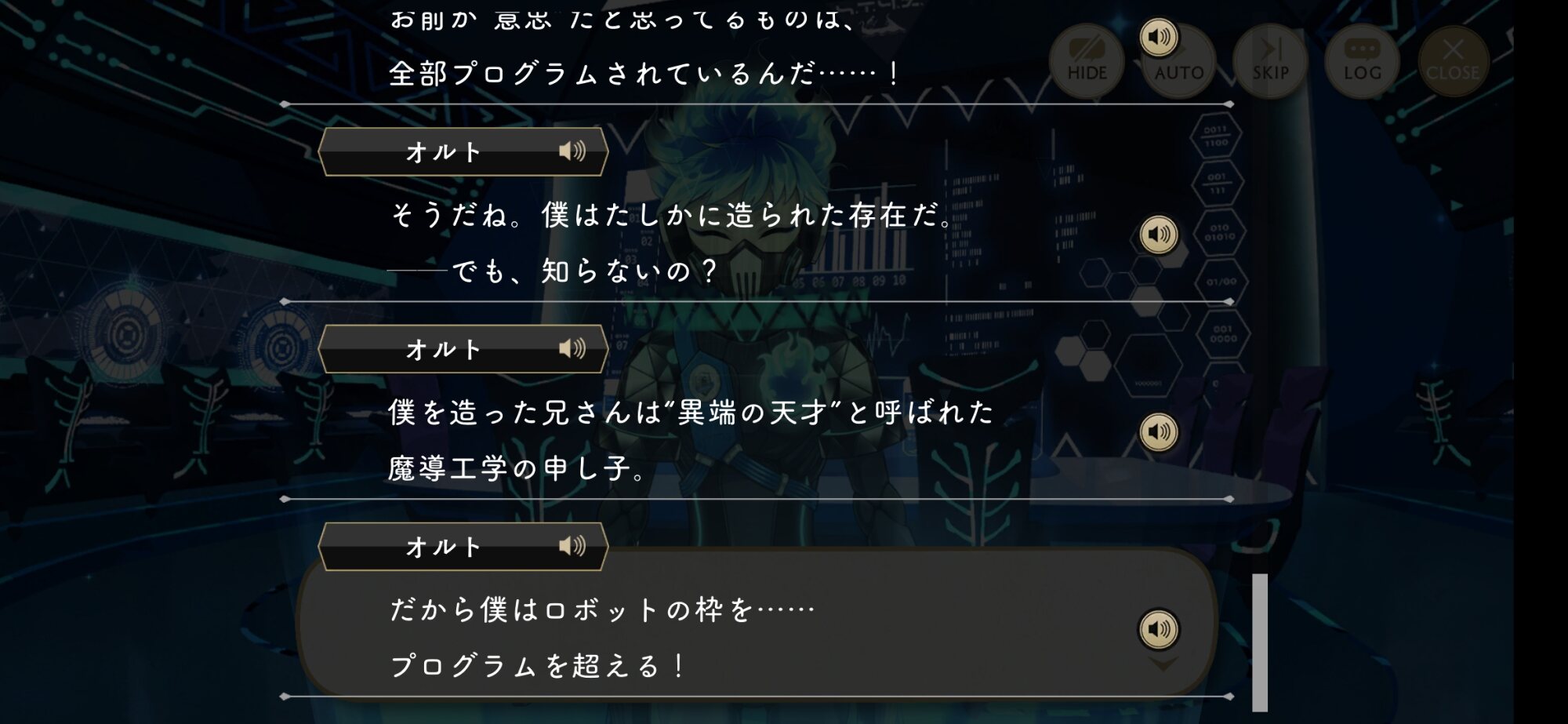Viewport: 1568px width, 724px height.
Task: Play voice for だから僕はロボット dialogue line
Action: (1159, 628)
